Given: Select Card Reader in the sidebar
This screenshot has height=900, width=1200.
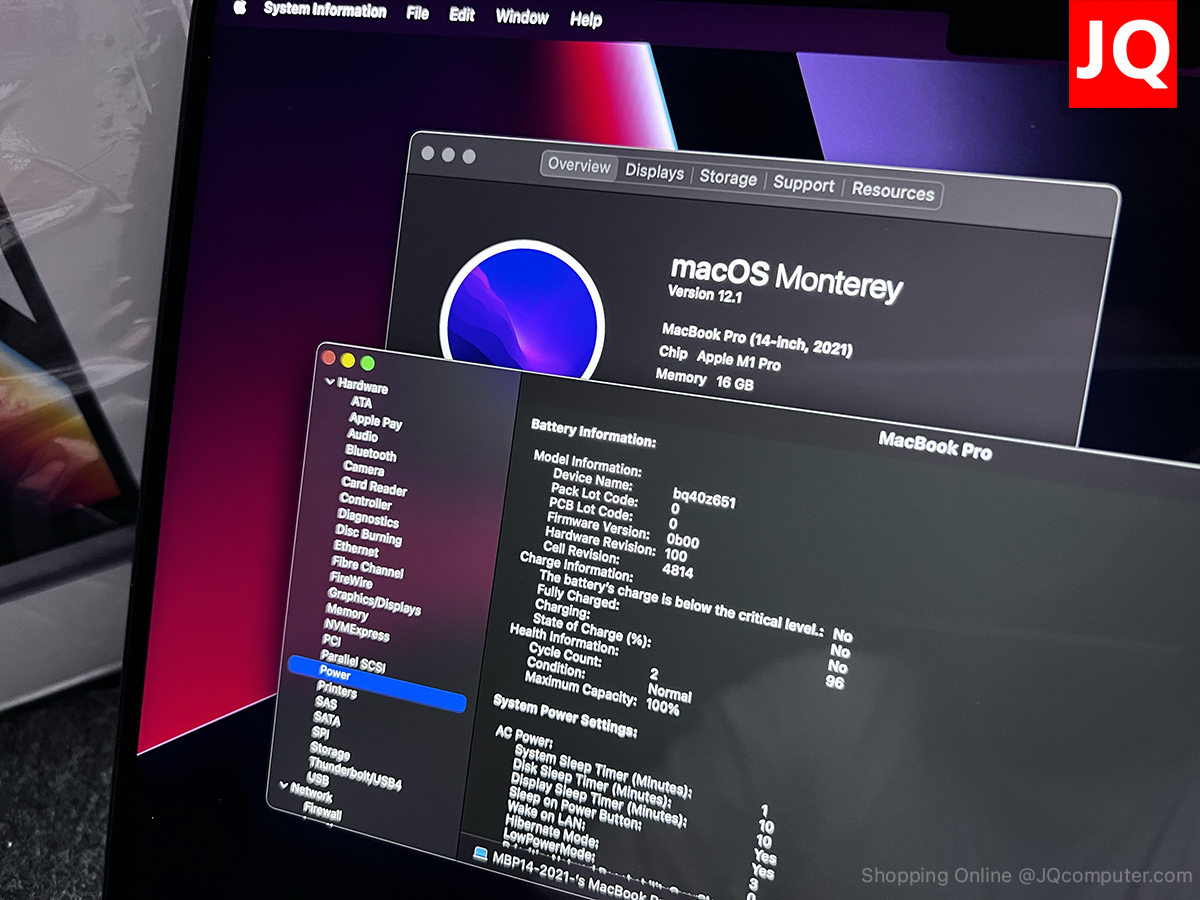Looking at the screenshot, I should [x=374, y=487].
